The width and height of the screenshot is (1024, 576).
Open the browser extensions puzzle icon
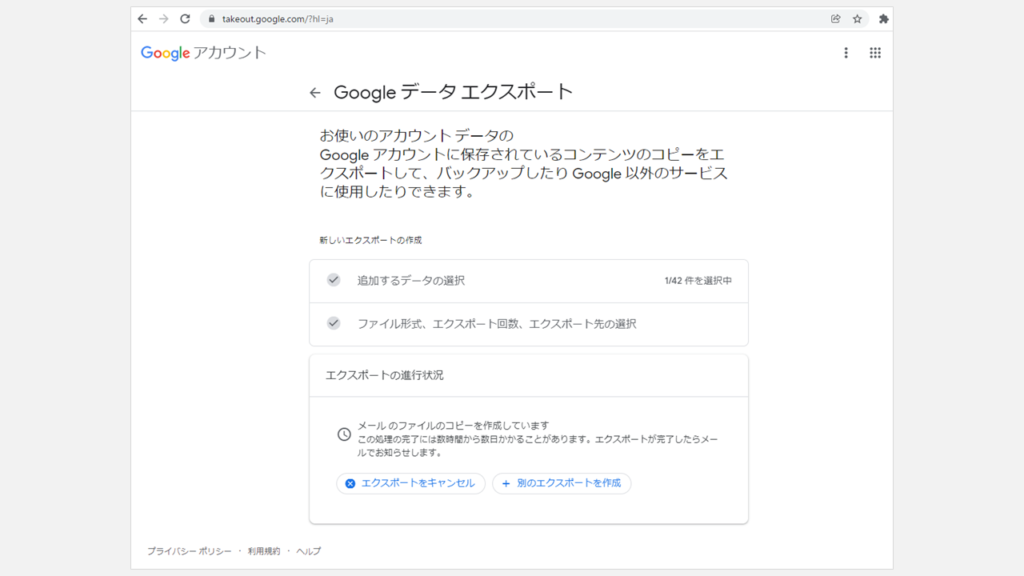pos(883,19)
